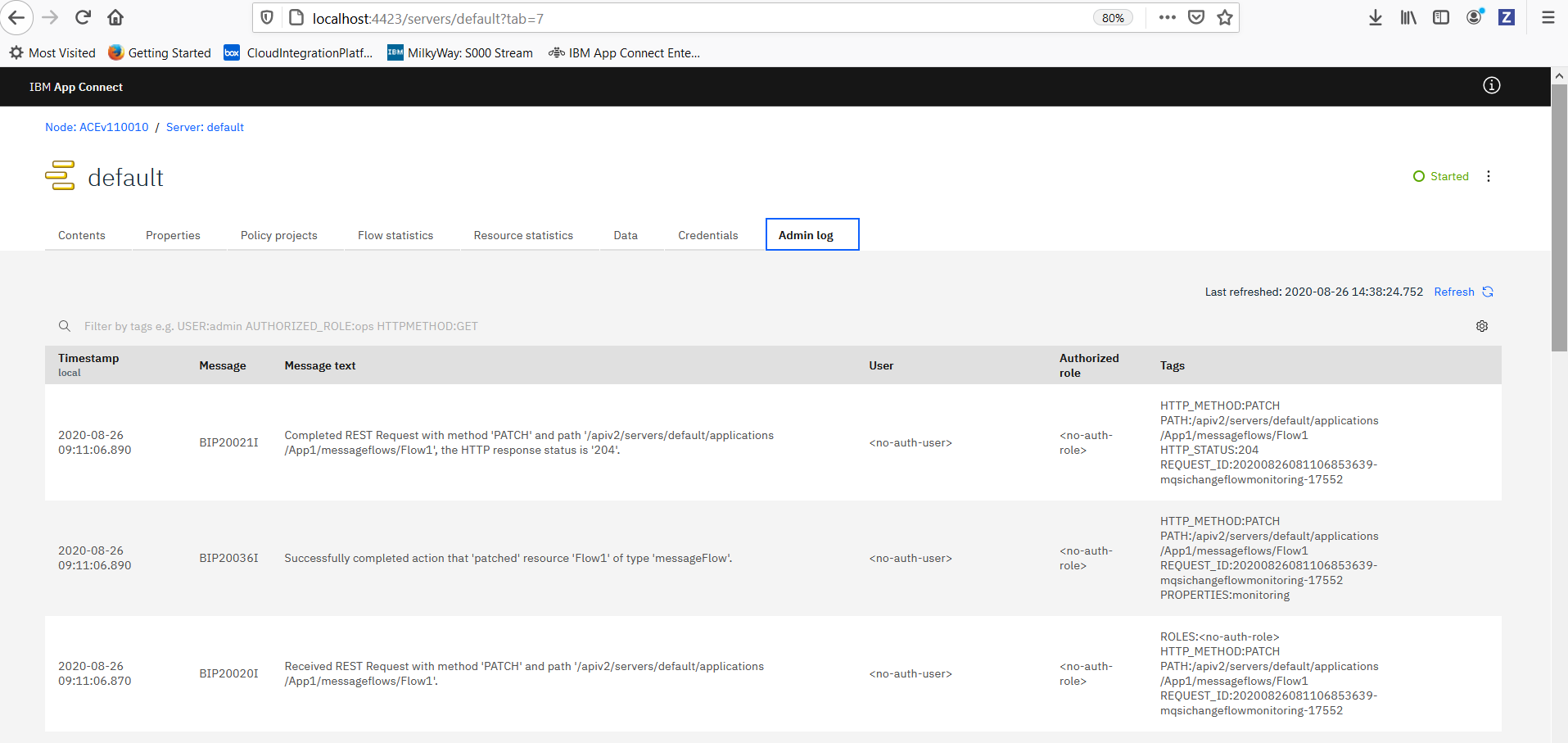Open the IBM App Connect info icon
1568x743 pixels.
pyautogui.click(x=1492, y=85)
